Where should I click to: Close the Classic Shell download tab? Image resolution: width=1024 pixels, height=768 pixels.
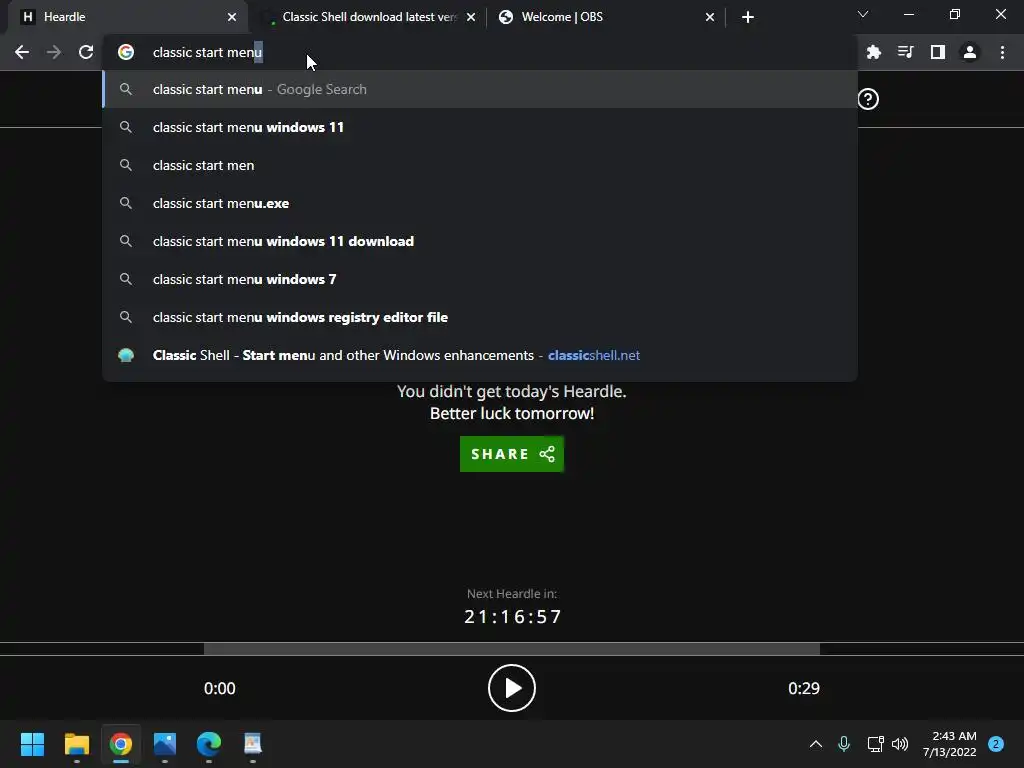[x=471, y=17]
